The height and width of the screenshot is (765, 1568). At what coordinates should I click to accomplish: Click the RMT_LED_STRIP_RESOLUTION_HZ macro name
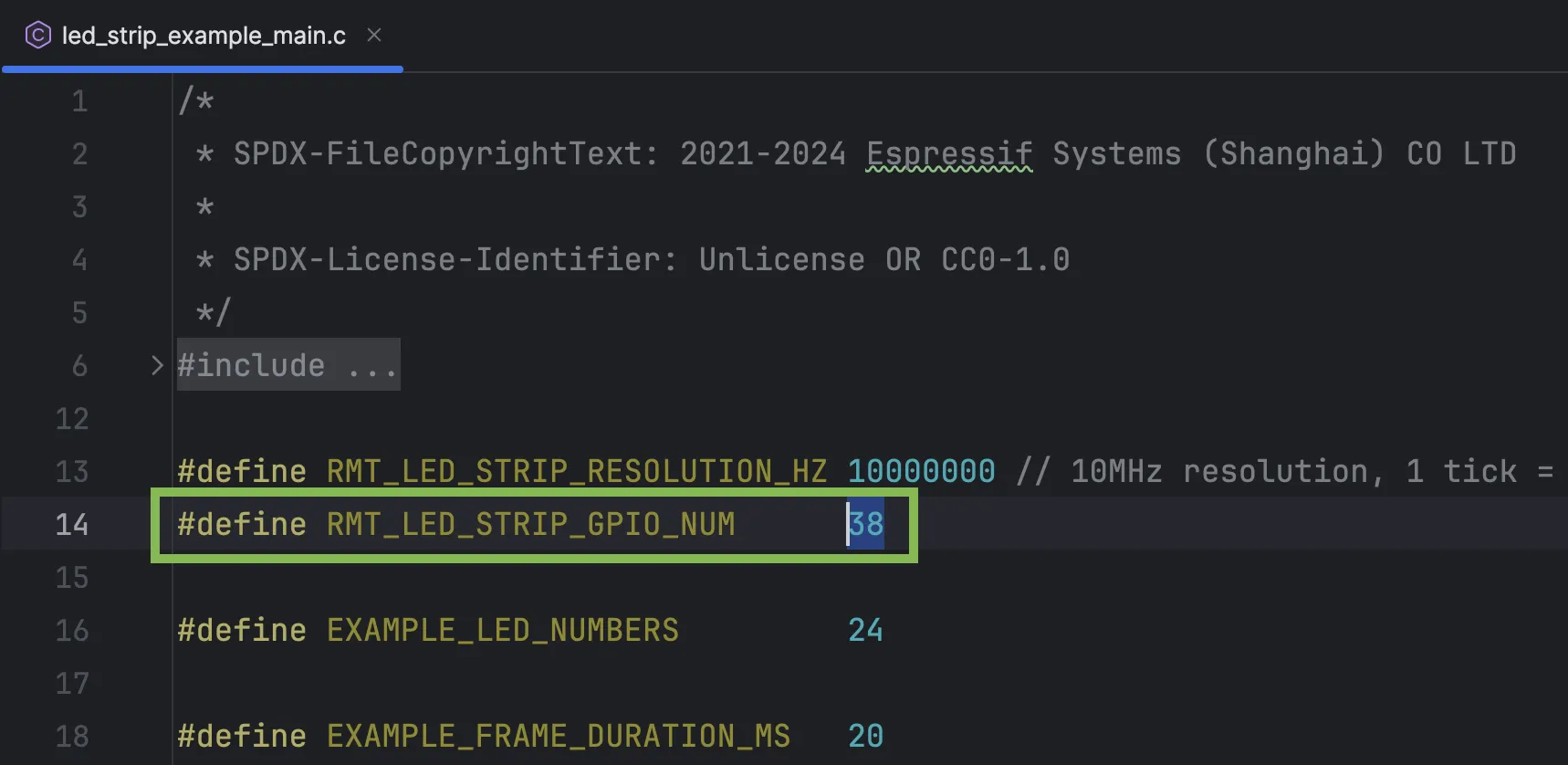[576, 471]
